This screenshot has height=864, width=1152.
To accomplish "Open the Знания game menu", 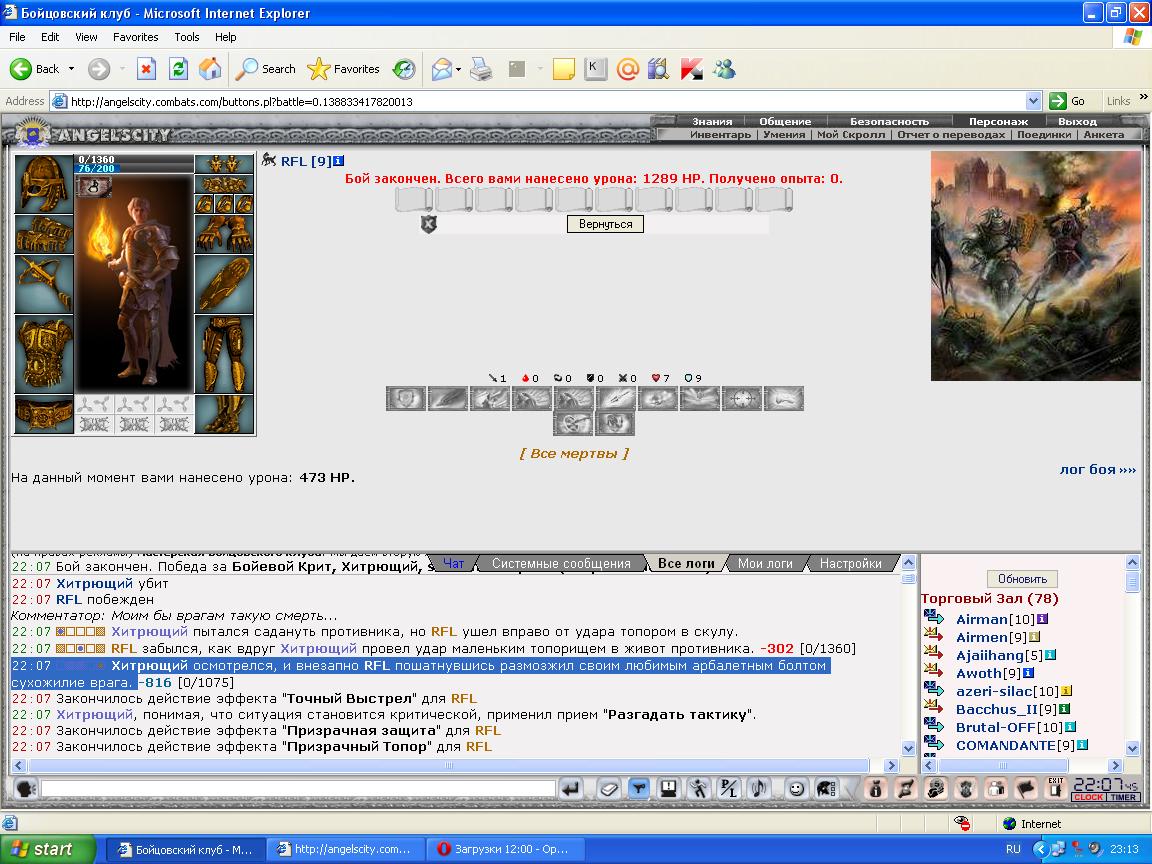I will (x=712, y=122).
